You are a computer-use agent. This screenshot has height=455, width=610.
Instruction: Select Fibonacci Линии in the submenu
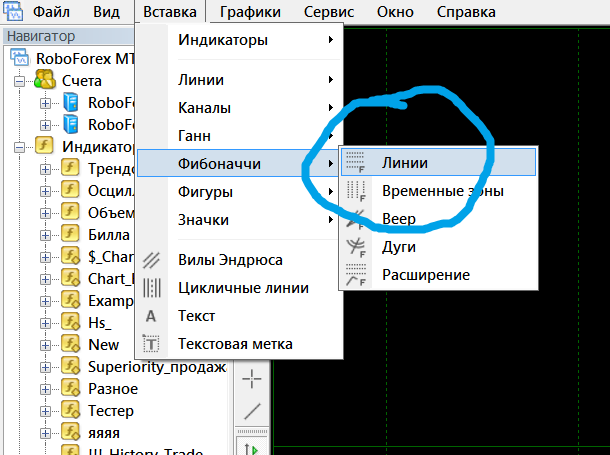click(438, 163)
